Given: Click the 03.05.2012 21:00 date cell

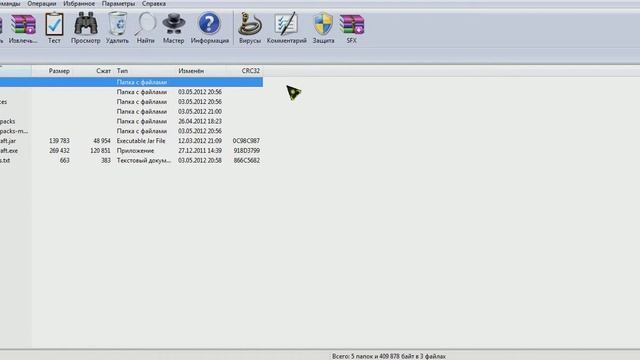Looking at the screenshot, I should (200, 111).
